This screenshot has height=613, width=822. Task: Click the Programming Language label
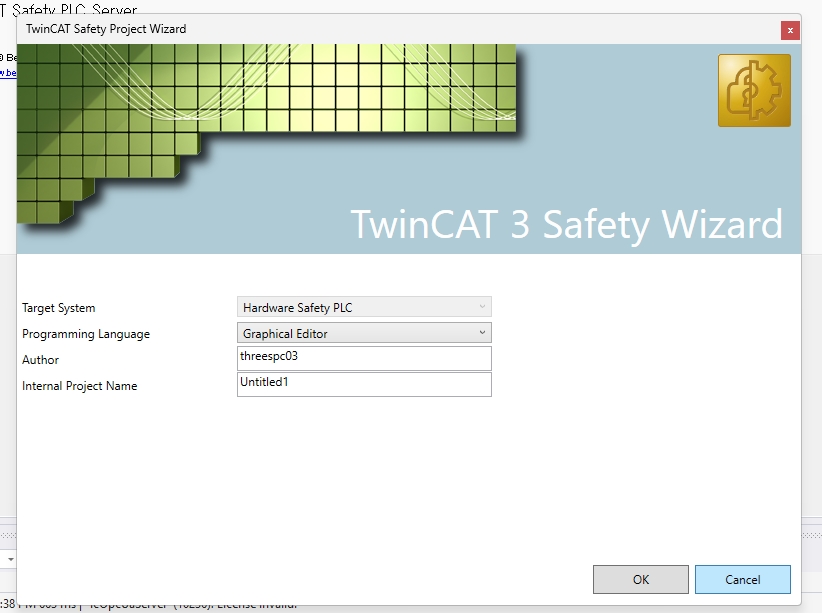click(x=86, y=334)
